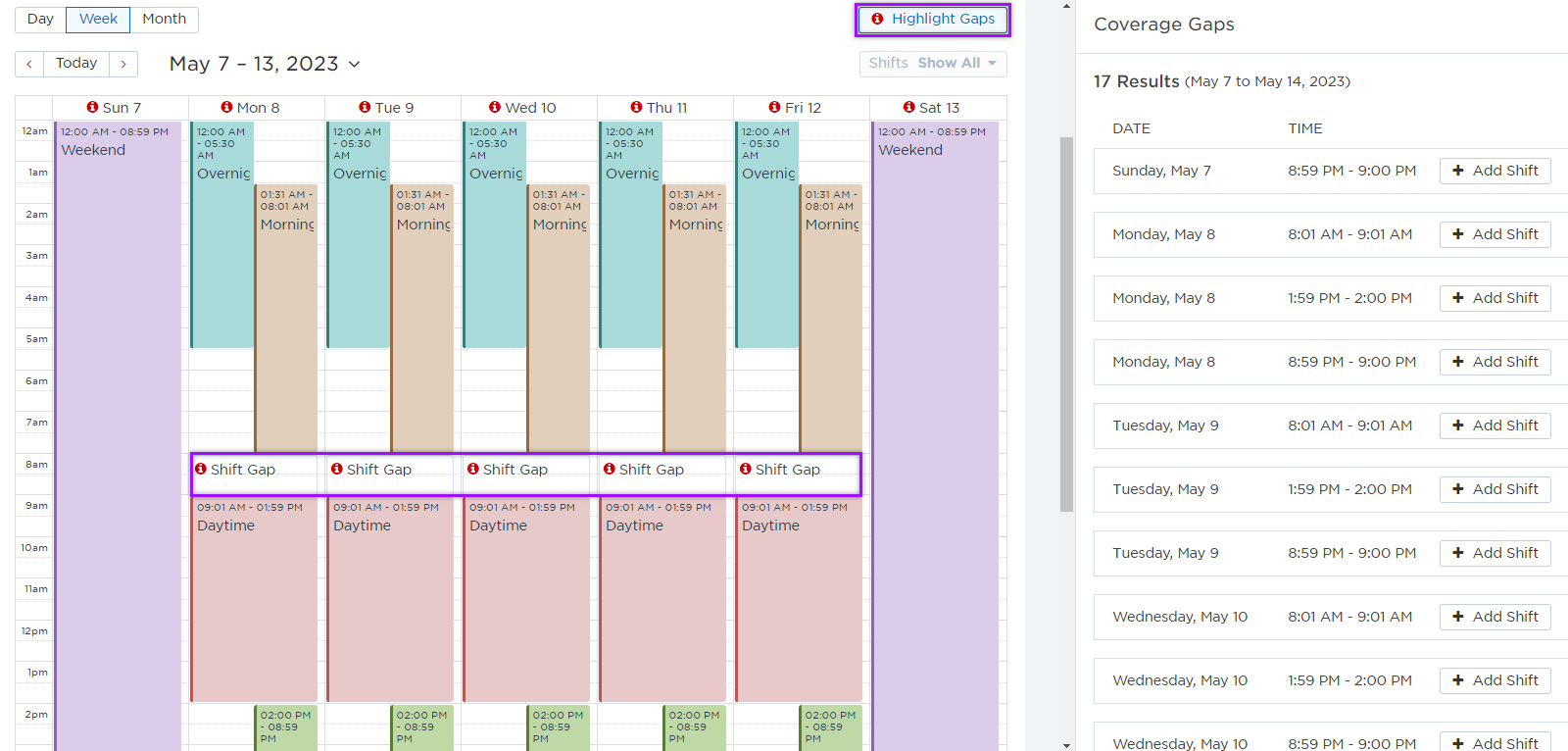Screen dimensions: 1568x751
Task: Add Shift for Monday, May 8 1:59 PM gap
Action: (x=1494, y=298)
